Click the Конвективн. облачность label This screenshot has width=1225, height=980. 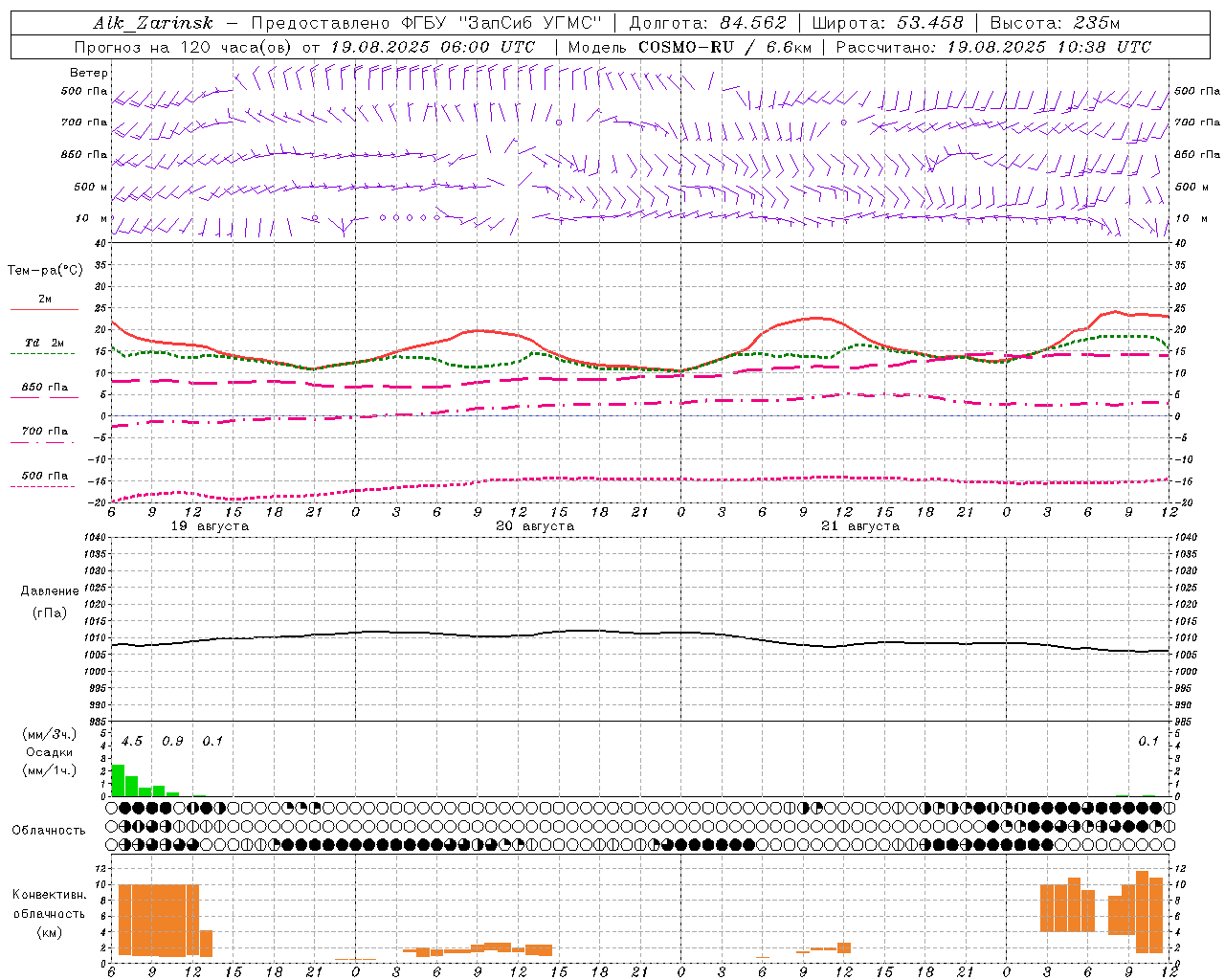click(49, 904)
